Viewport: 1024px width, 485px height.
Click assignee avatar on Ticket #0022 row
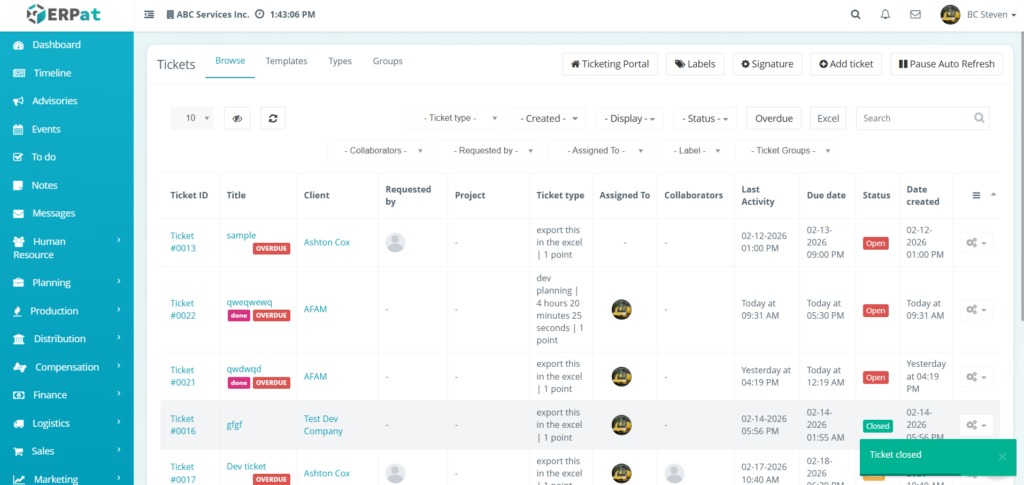[621, 310]
